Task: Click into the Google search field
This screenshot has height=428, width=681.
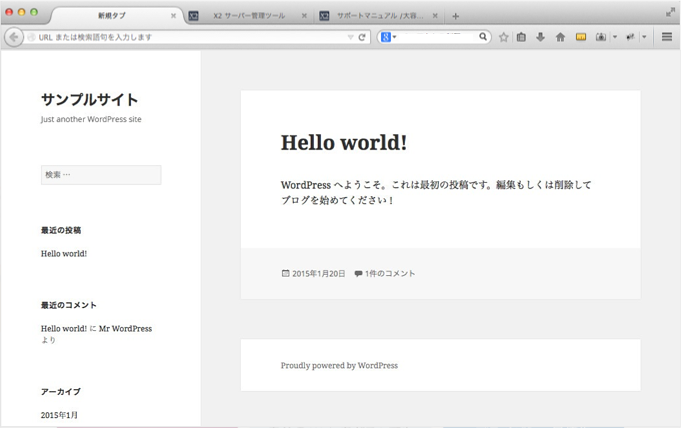Action: pos(436,37)
